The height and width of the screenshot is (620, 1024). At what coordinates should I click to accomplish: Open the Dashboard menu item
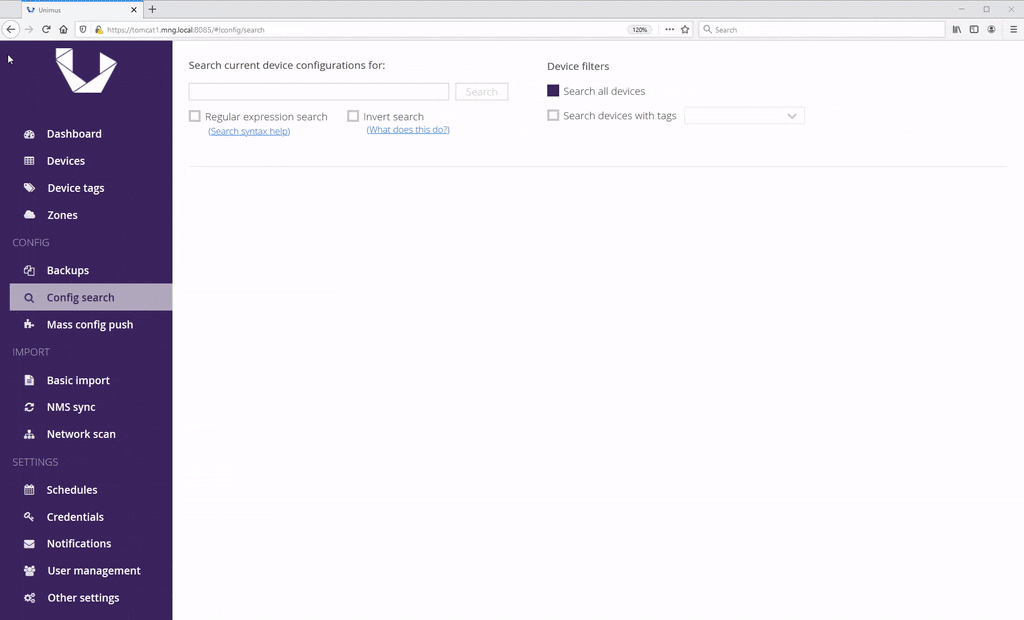(x=74, y=134)
